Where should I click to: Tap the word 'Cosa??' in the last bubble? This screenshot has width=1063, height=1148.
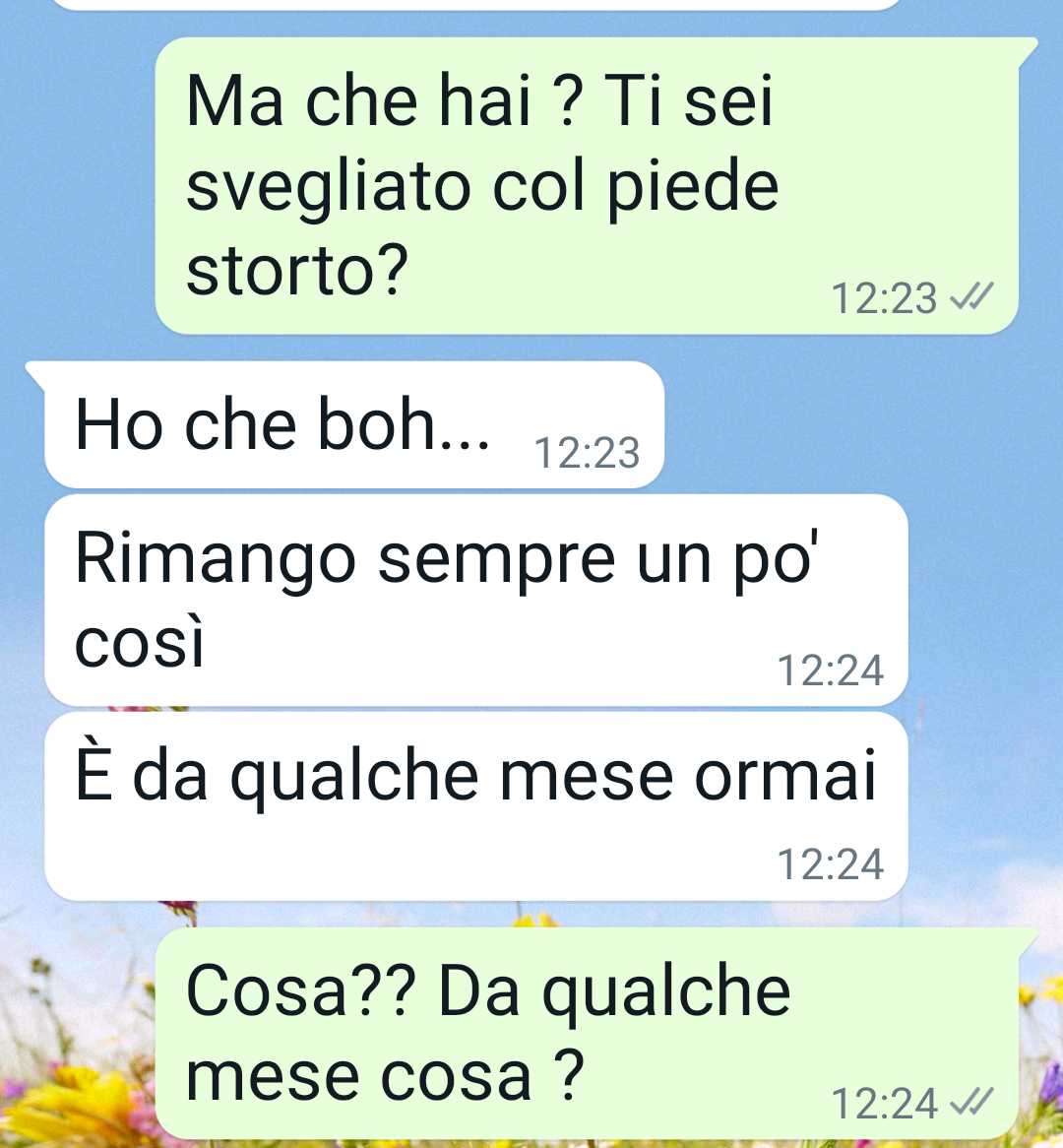301,990
